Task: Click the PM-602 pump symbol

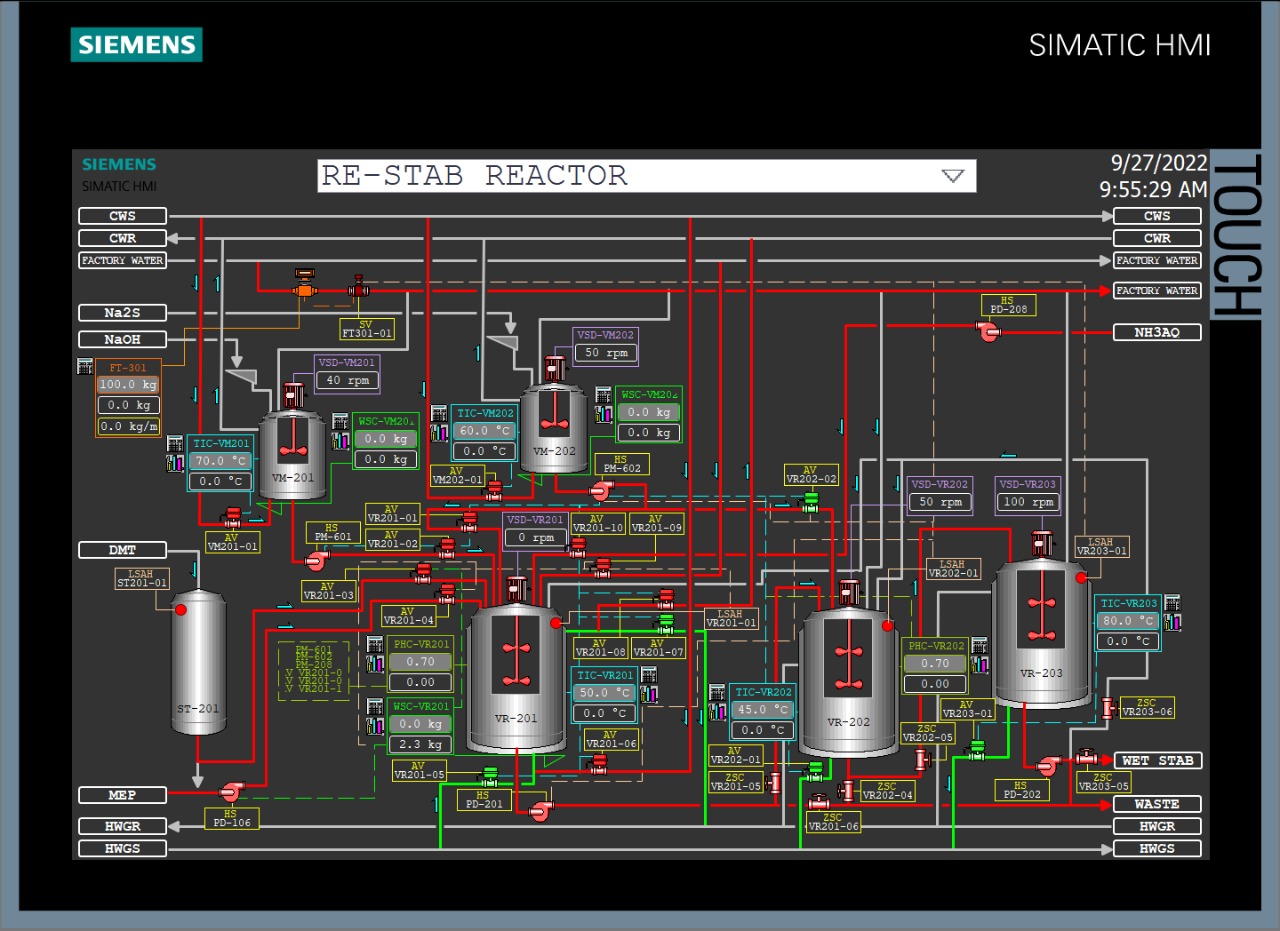Action: pyautogui.click(x=600, y=490)
